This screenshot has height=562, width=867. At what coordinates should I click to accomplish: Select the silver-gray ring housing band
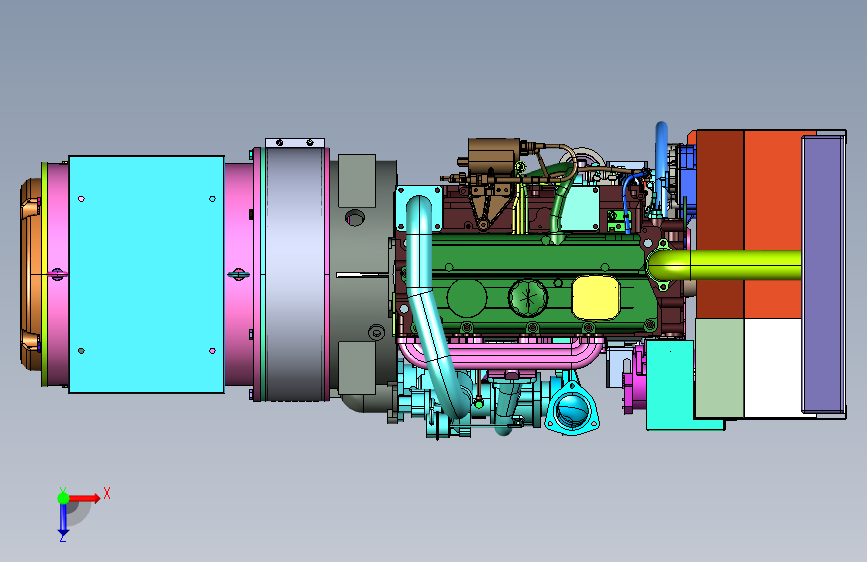click(295, 274)
